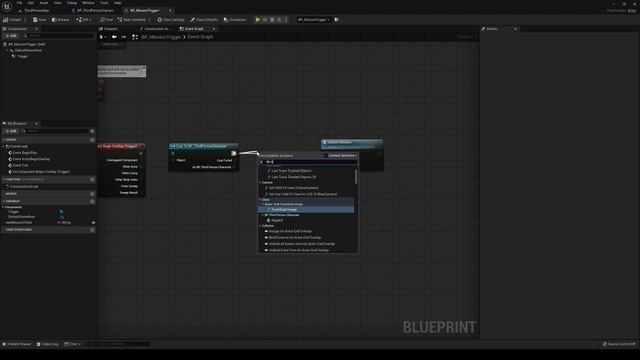Select Event Tick in My Blueprint
This screenshot has height=360, width=640.
point(20,165)
